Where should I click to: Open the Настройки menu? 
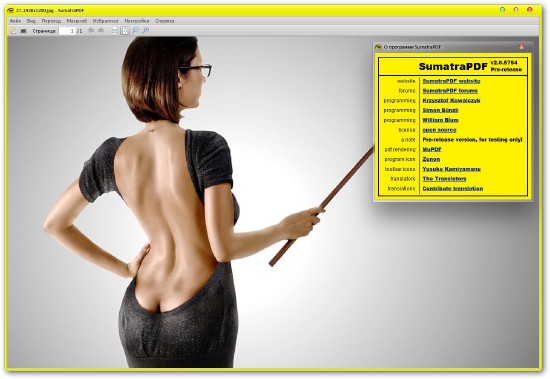pyautogui.click(x=137, y=21)
